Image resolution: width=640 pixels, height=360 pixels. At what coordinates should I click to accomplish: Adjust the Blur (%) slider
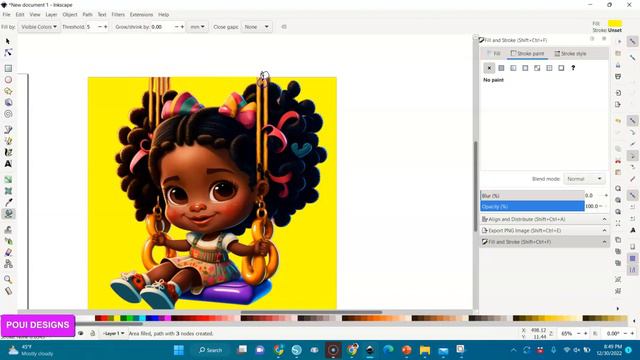tap(532, 196)
